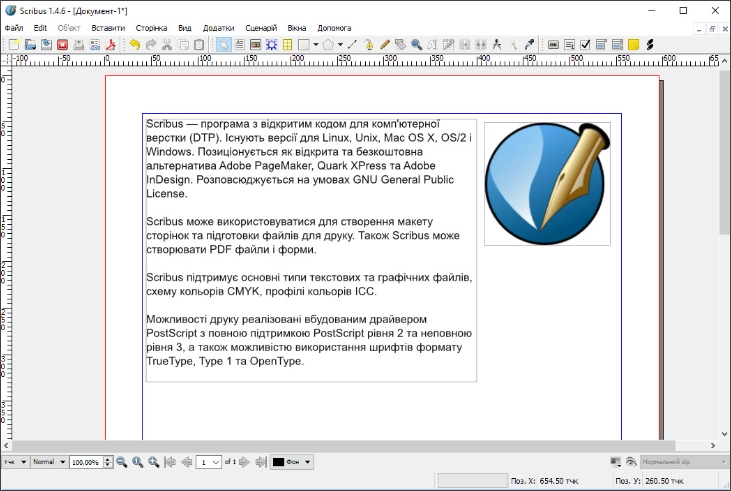The height and width of the screenshot is (491, 731).
Task: Activate the Select Item tool
Action: point(224,45)
